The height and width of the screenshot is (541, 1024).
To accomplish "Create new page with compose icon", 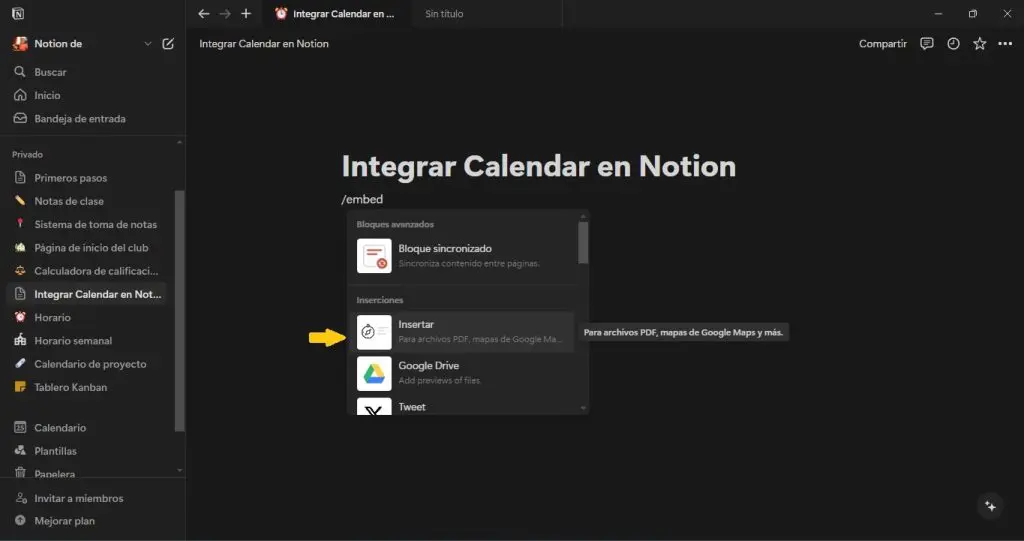I will [168, 44].
